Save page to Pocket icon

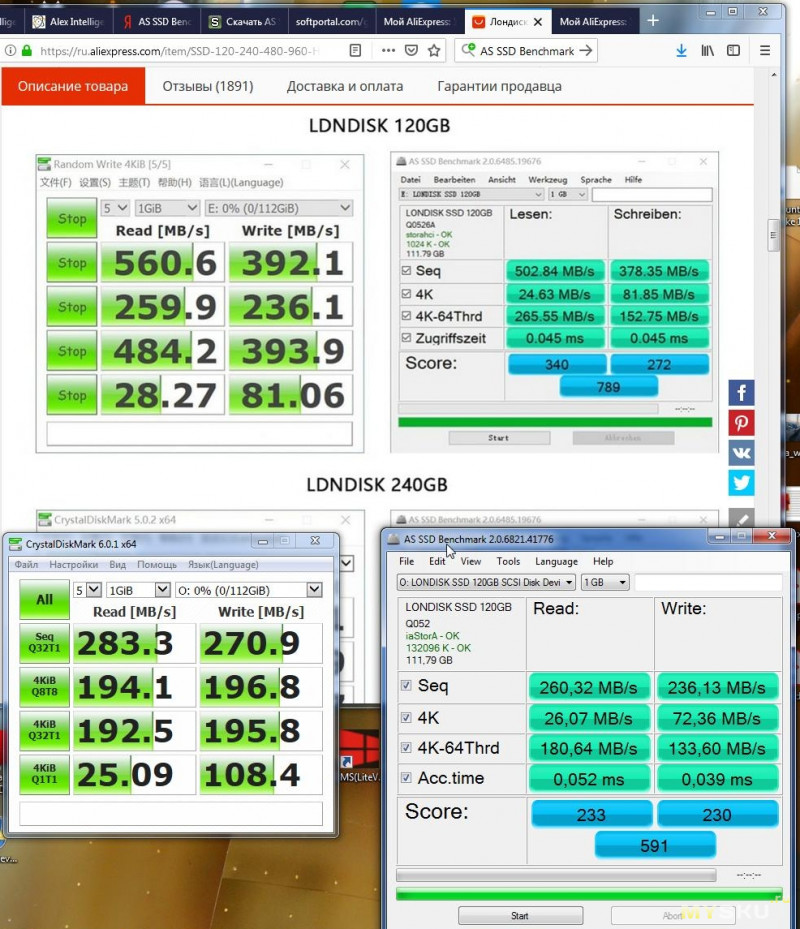click(411, 51)
